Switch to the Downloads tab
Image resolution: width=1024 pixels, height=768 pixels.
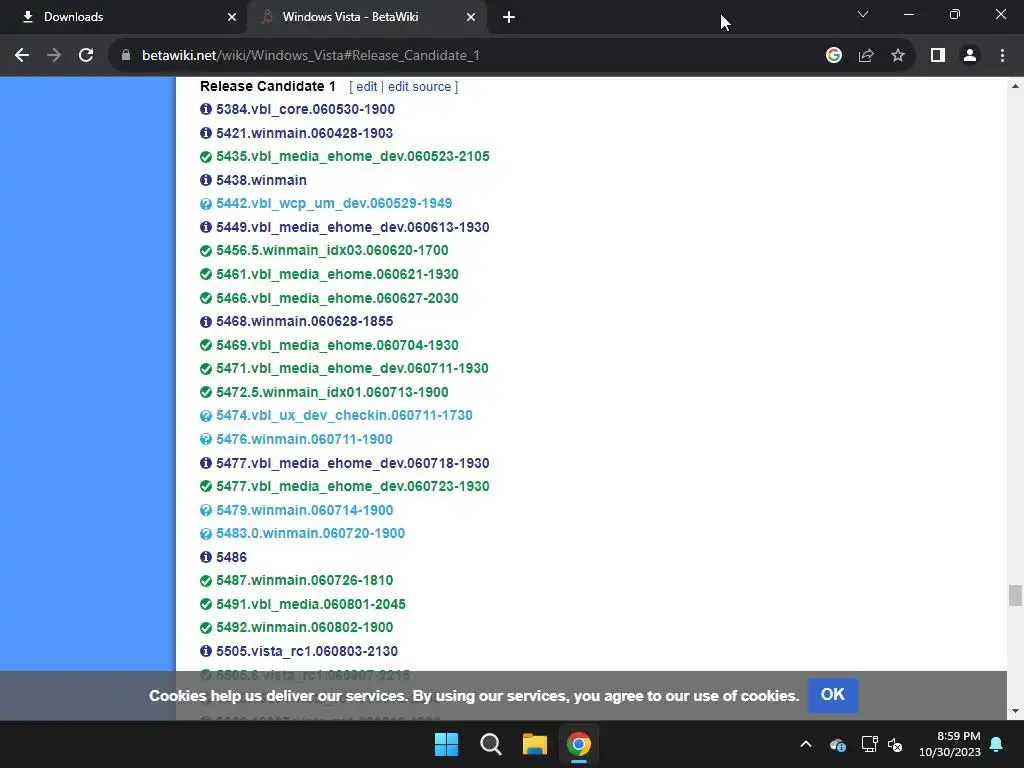(x=124, y=17)
